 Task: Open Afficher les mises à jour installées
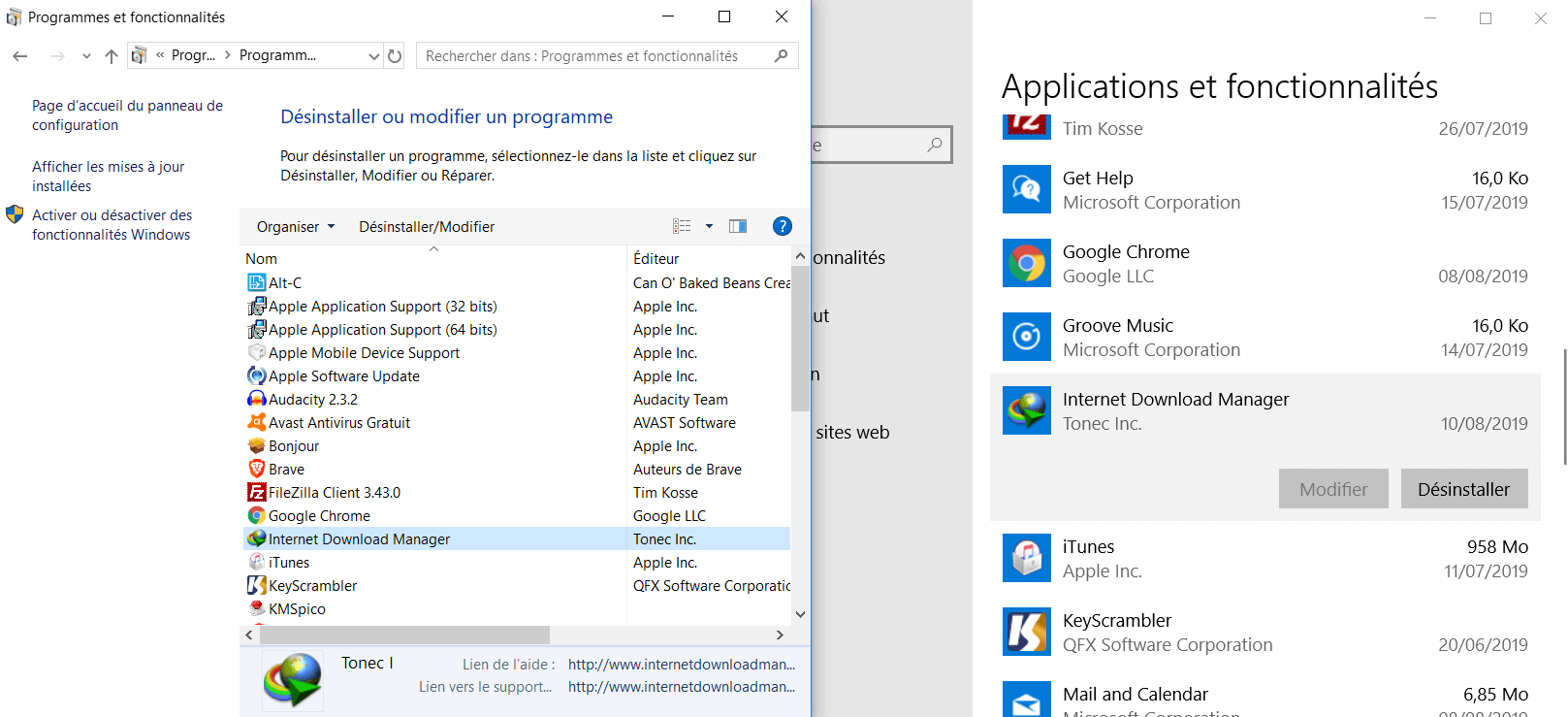(108, 177)
